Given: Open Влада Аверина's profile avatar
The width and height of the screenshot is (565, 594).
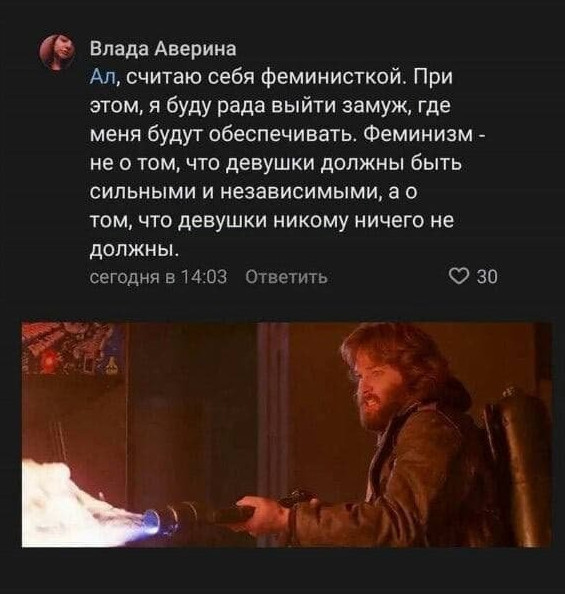Looking at the screenshot, I should pyautogui.click(x=57, y=52).
